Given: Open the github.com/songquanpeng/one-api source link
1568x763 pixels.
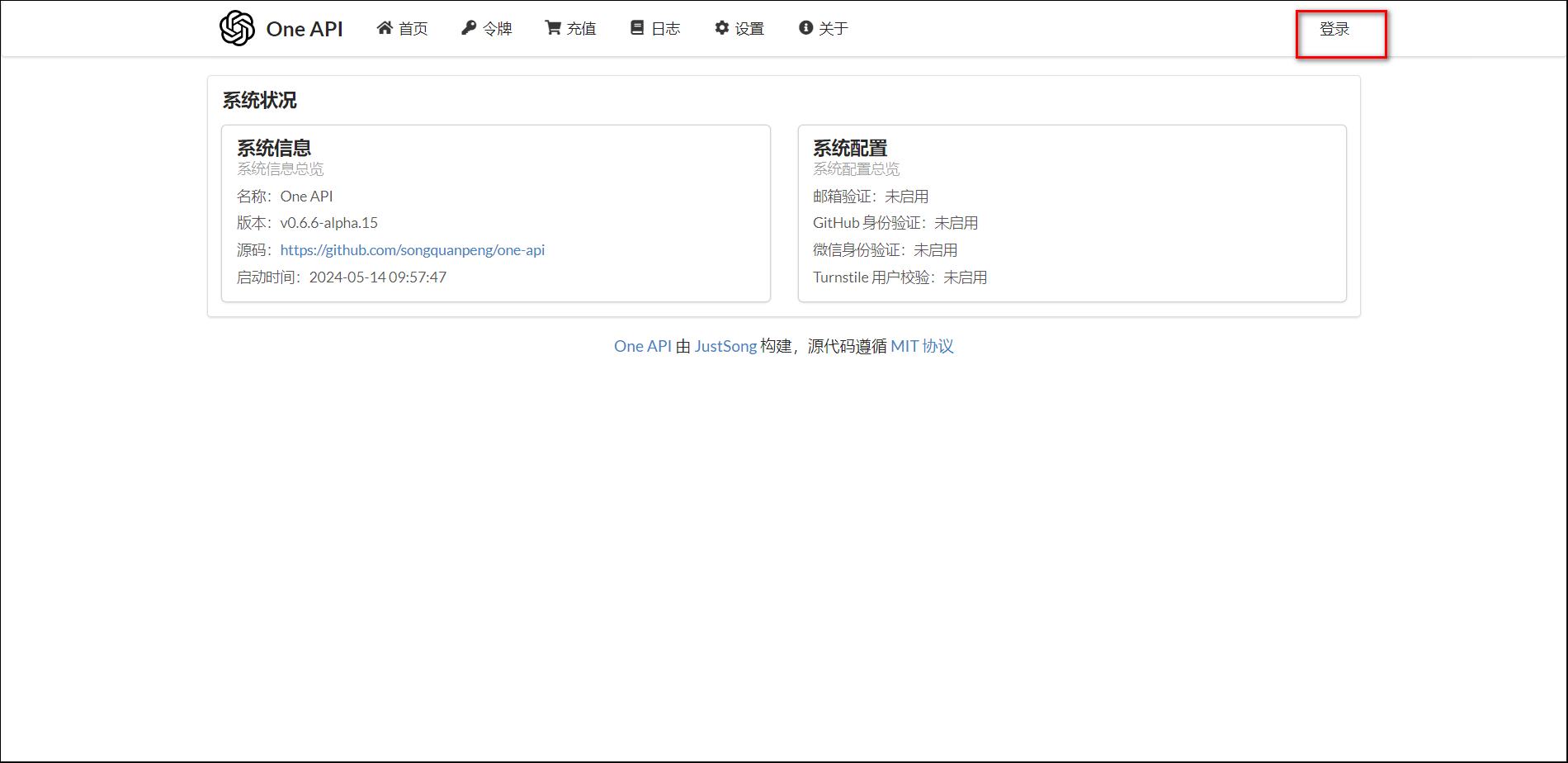Looking at the screenshot, I should click(x=412, y=250).
